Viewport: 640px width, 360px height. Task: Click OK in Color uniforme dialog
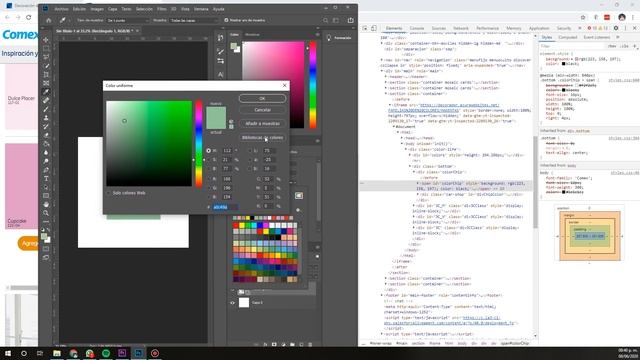coord(262,98)
